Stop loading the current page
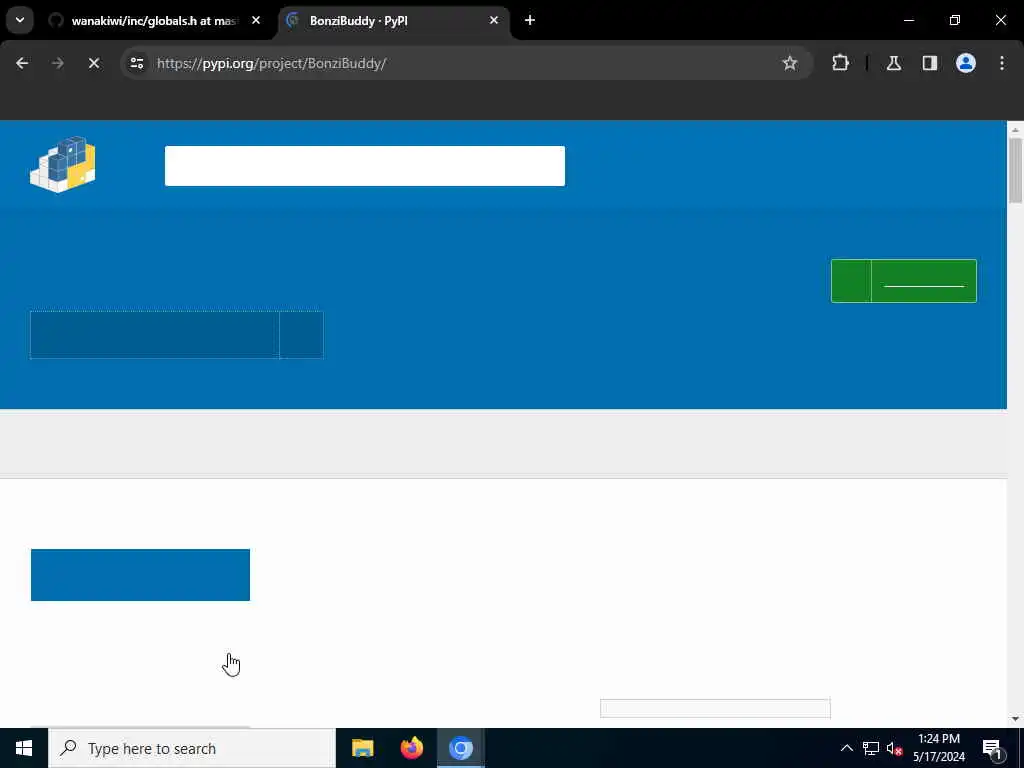1024x768 pixels. (x=93, y=63)
